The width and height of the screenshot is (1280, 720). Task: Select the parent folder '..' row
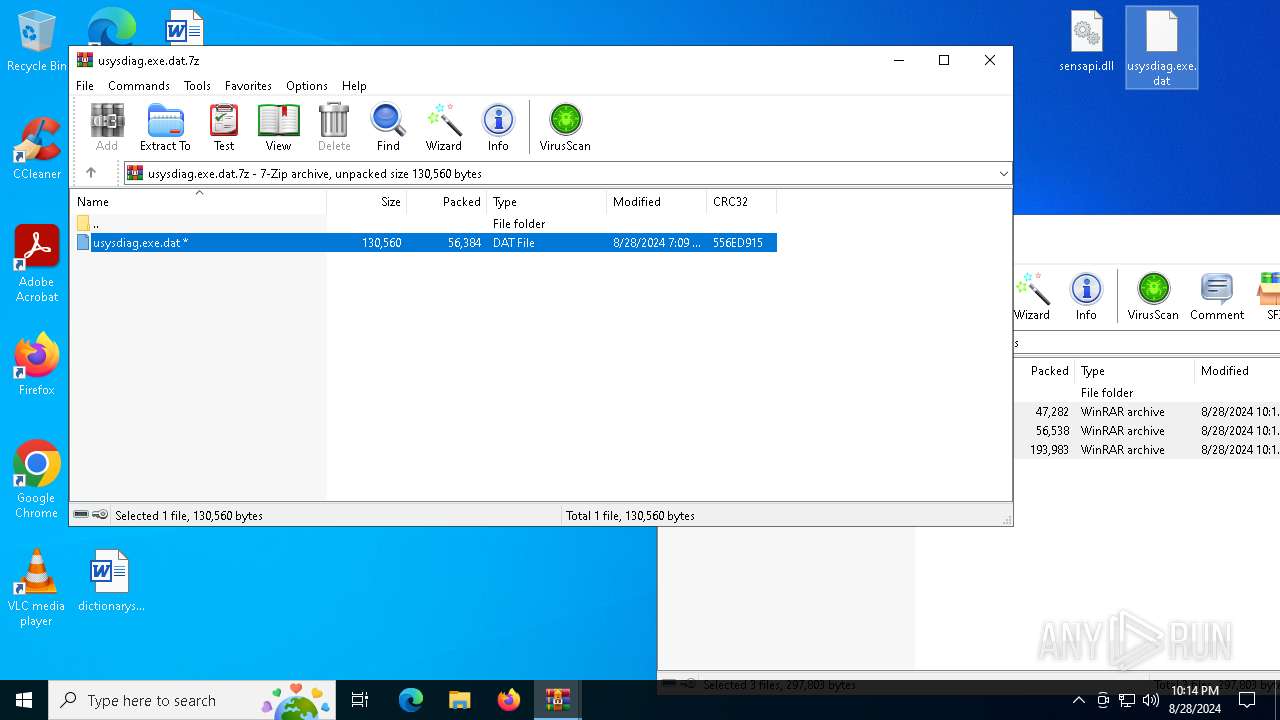[x=426, y=224]
